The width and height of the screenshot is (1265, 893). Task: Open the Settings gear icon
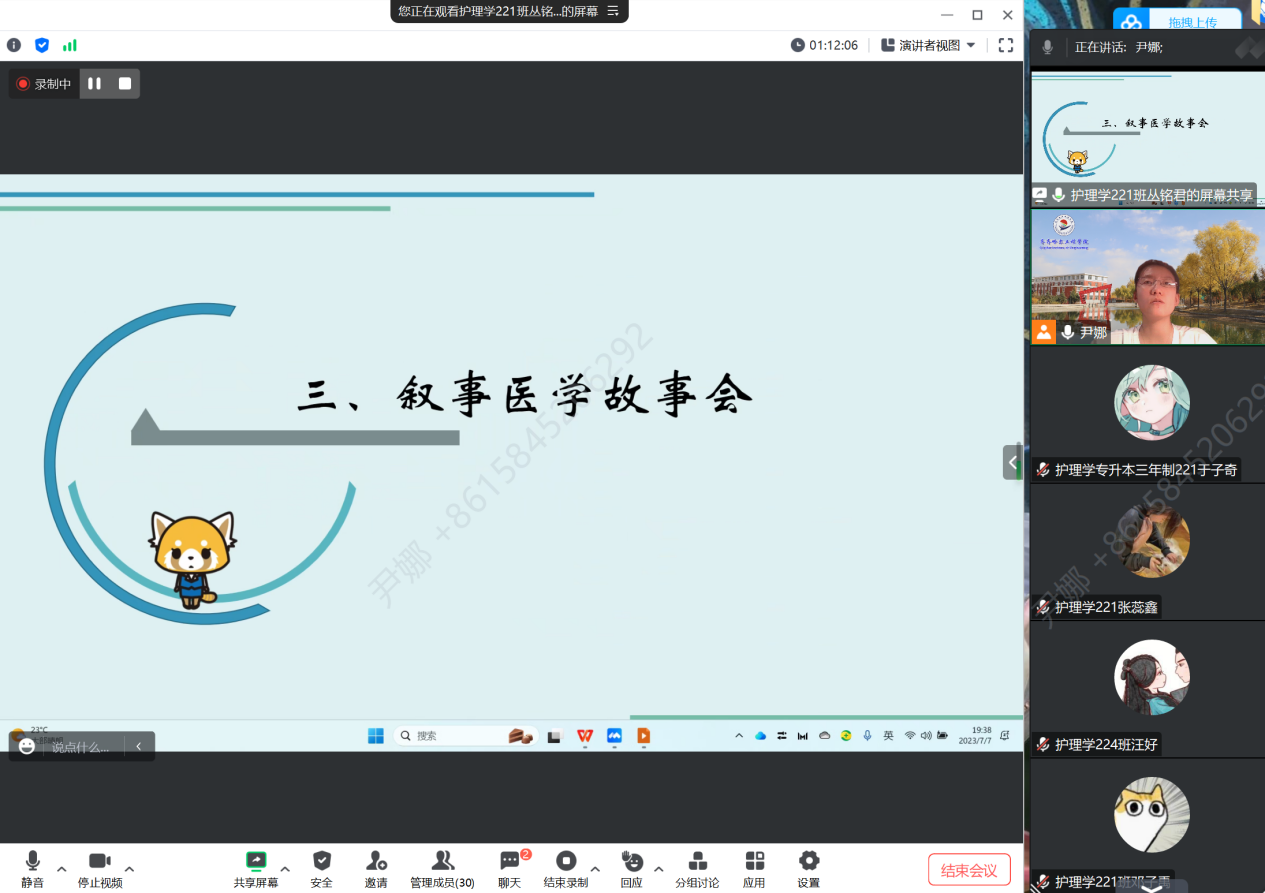click(x=808, y=862)
